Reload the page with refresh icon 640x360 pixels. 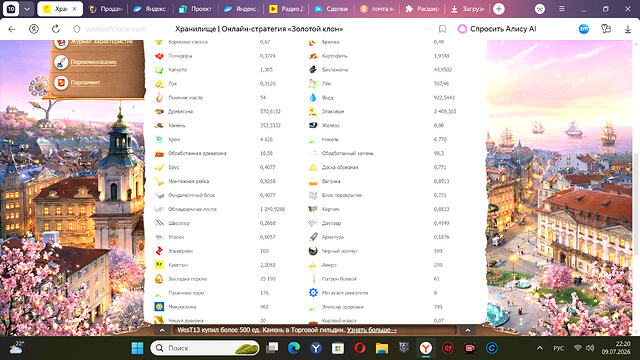pyautogui.click(x=56, y=29)
